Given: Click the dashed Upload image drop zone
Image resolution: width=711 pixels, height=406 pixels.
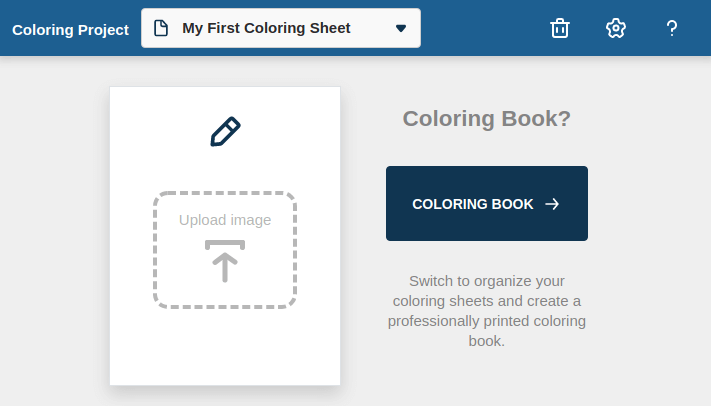Looking at the screenshot, I should (225, 250).
